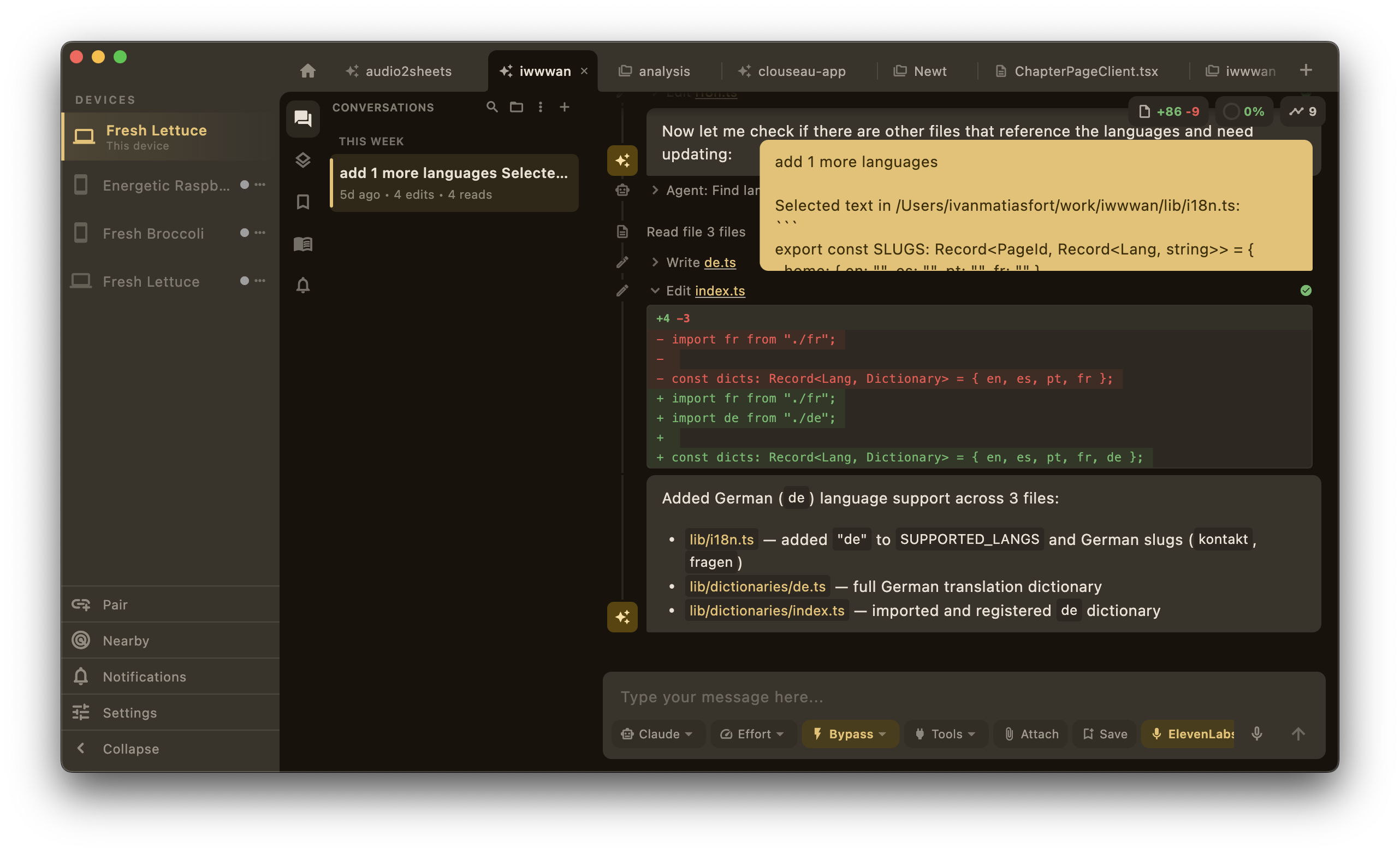
Task: Switch to the ChapterPageClient.tsx tab
Action: (x=1077, y=71)
